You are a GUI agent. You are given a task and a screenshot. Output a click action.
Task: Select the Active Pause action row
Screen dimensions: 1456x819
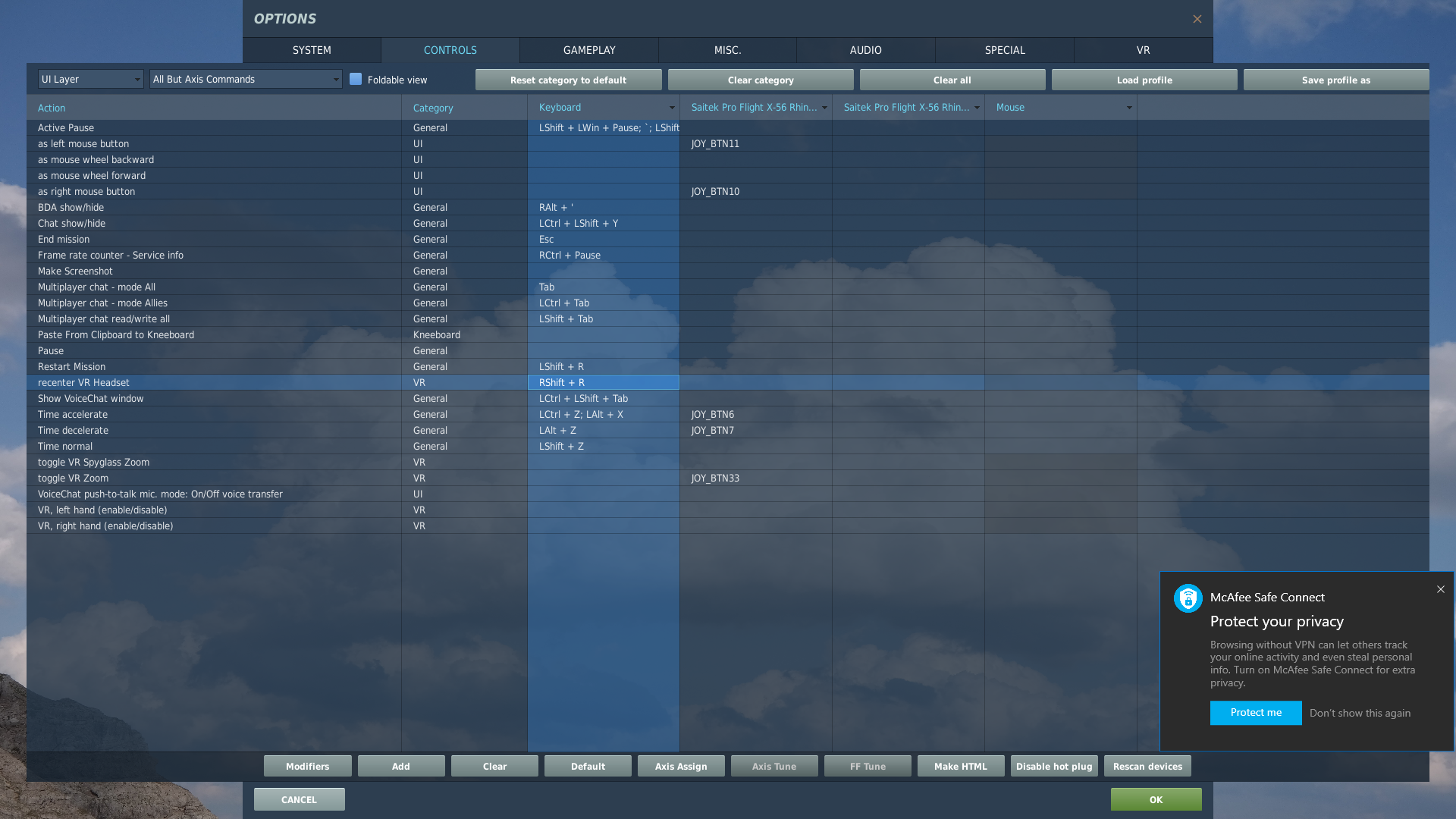tap(728, 127)
